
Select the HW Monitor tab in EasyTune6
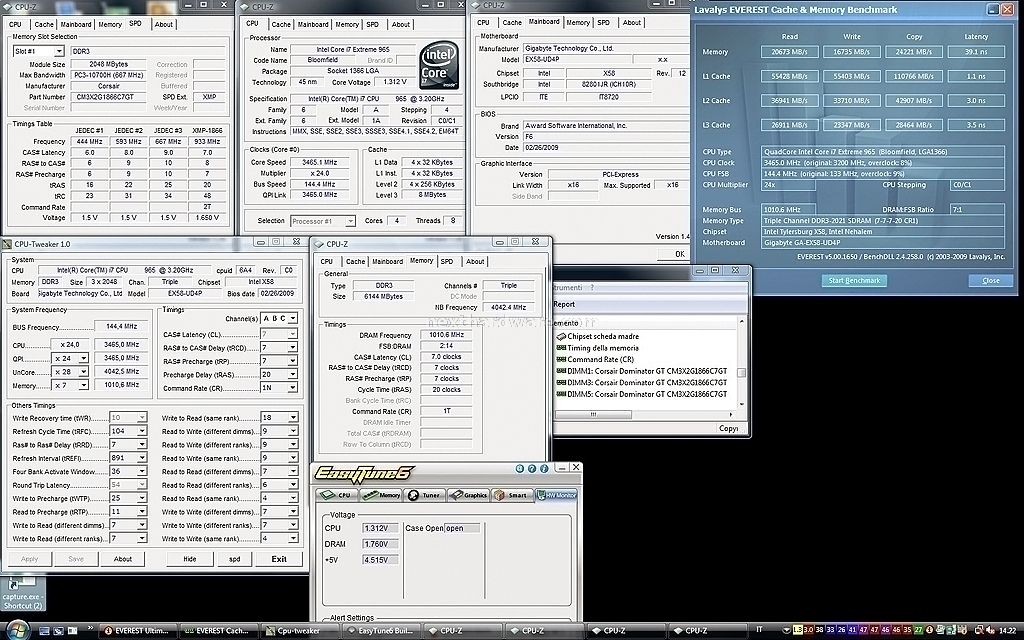[556, 495]
